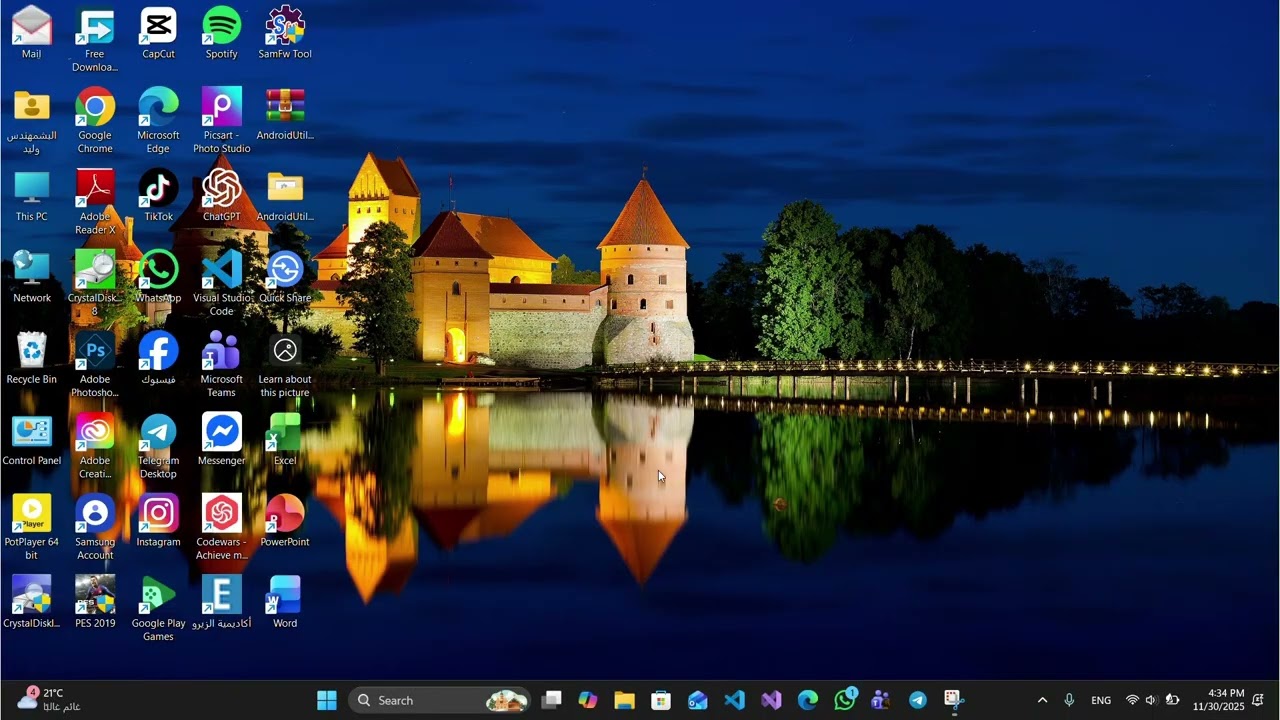The height and width of the screenshot is (720, 1280).
Task: Open Samsung Account shortcut
Action: click(95, 528)
